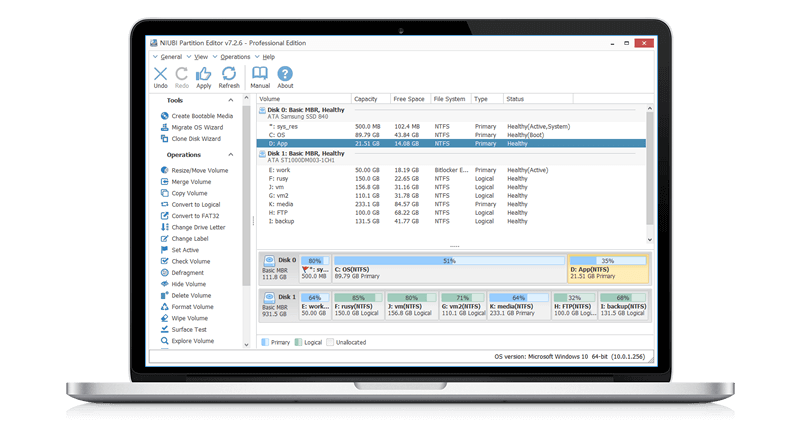Click the Convert to FAT32 icon
Screen dimensions: 800x436
click(164, 216)
